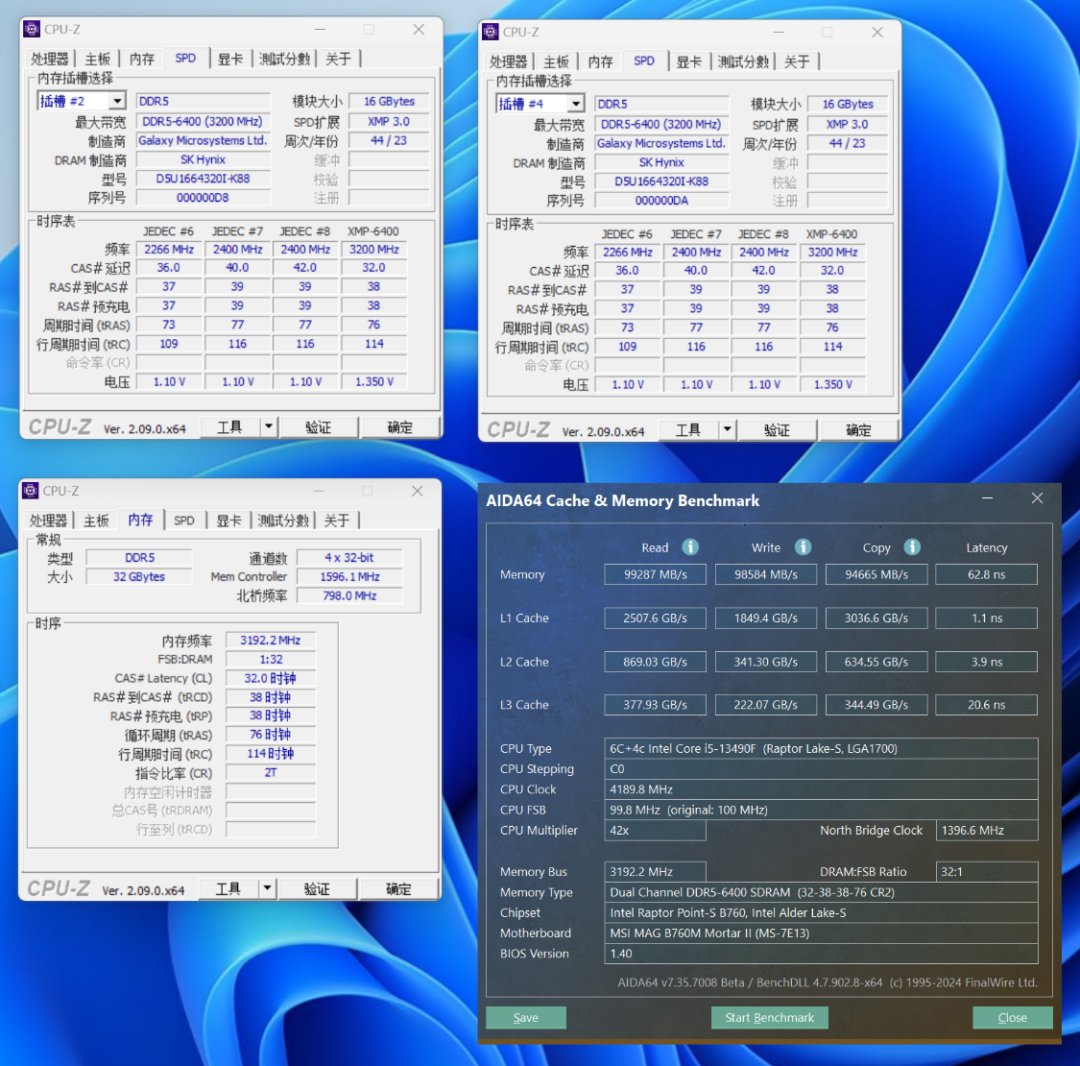
Task: Click 确定 button in slot #2 window
Action: pos(399,427)
